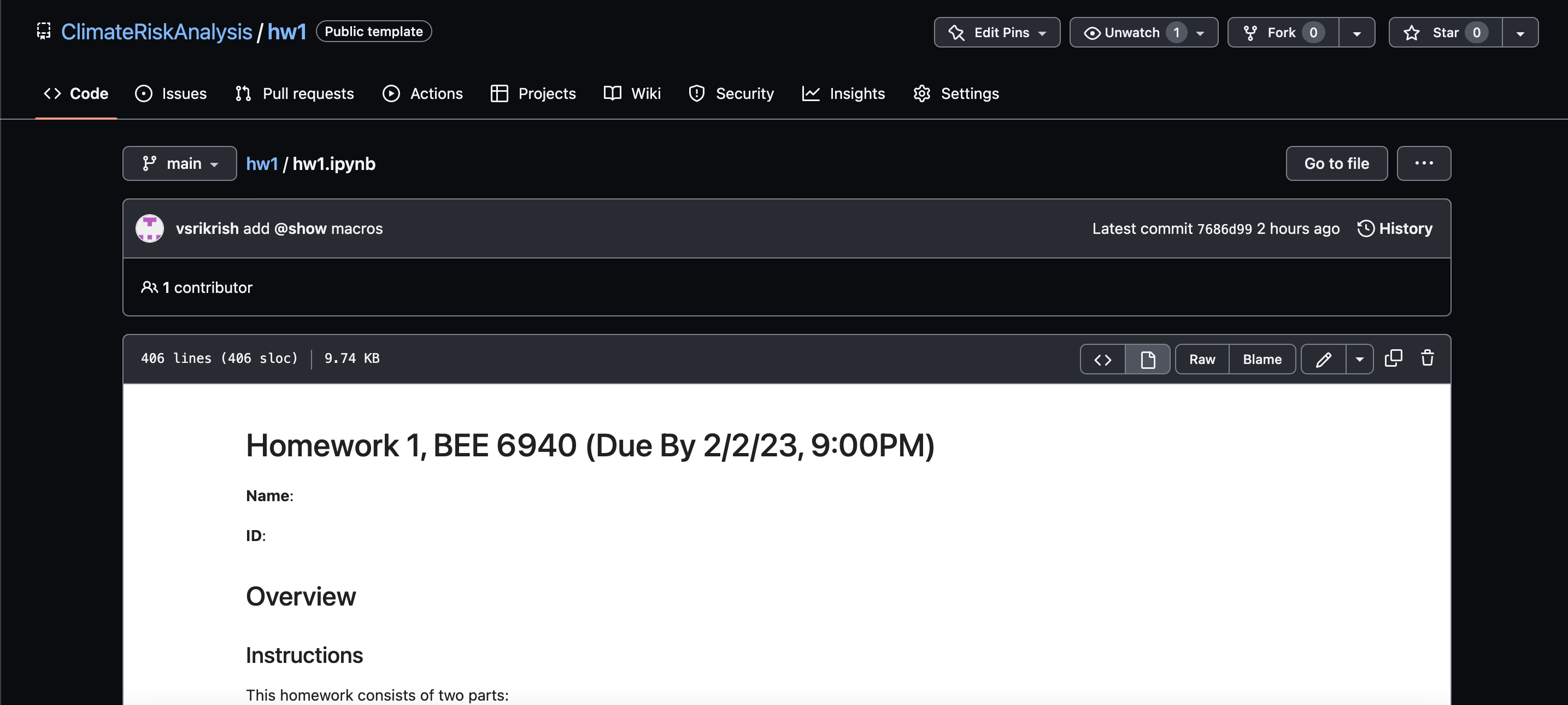Select the Raw view button

tap(1202, 358)
